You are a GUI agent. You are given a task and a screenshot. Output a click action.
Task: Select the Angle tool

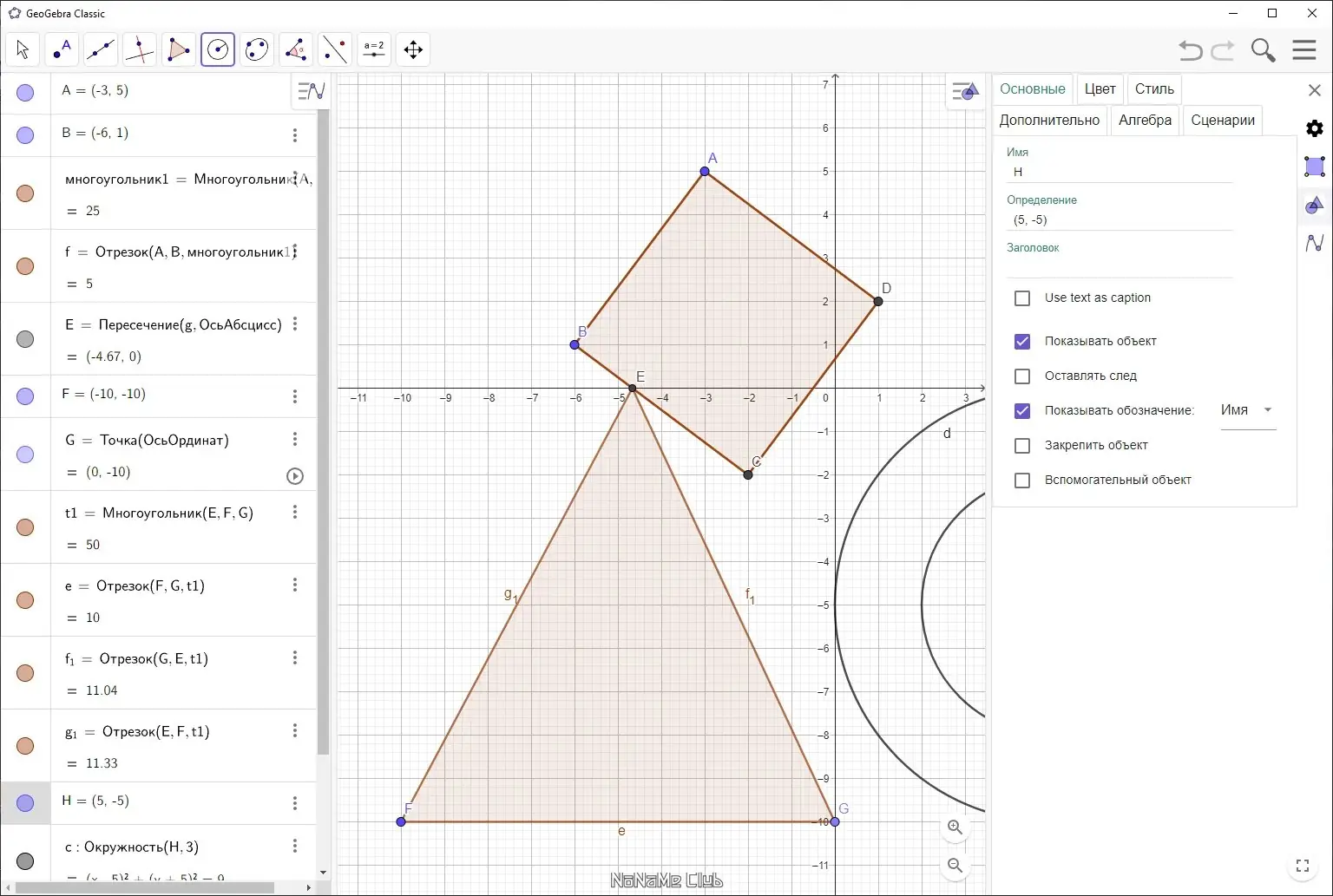(x=296, y=49)
